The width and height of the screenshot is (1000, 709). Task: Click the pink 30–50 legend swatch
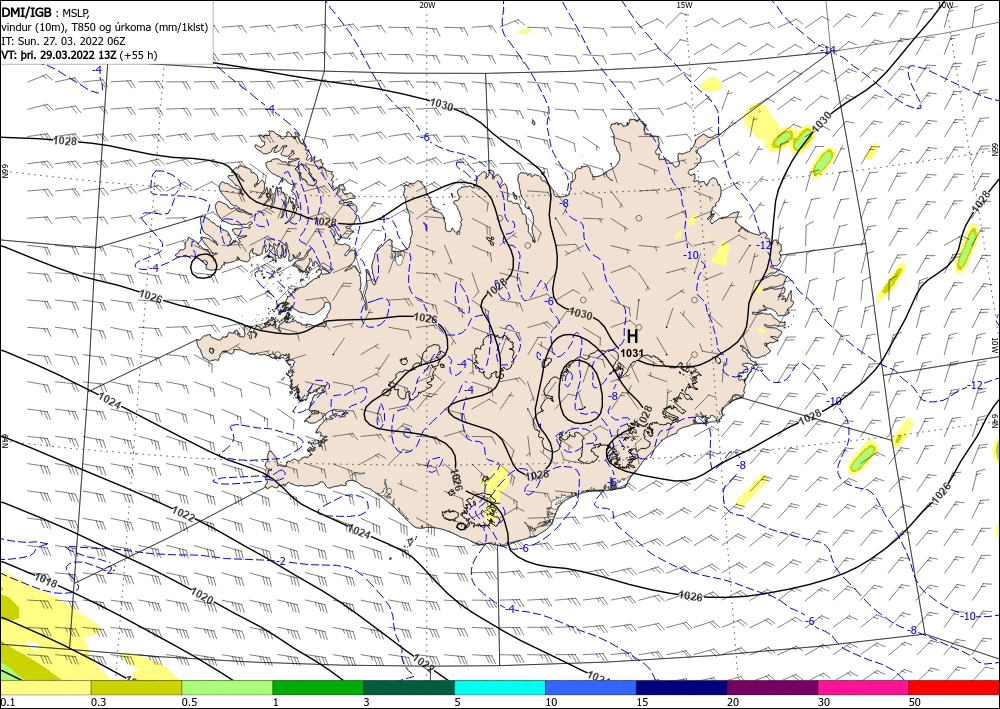pyautogui.click(x=864, y=687)
